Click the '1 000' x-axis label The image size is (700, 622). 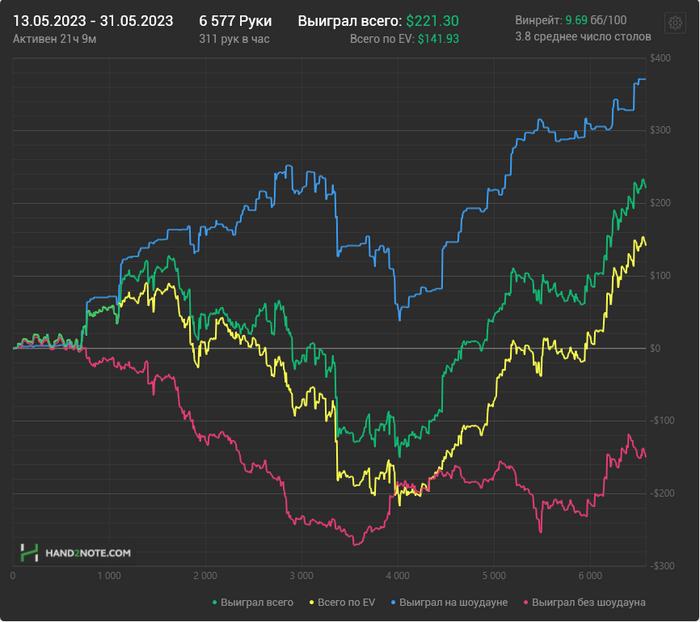(109, 576)
